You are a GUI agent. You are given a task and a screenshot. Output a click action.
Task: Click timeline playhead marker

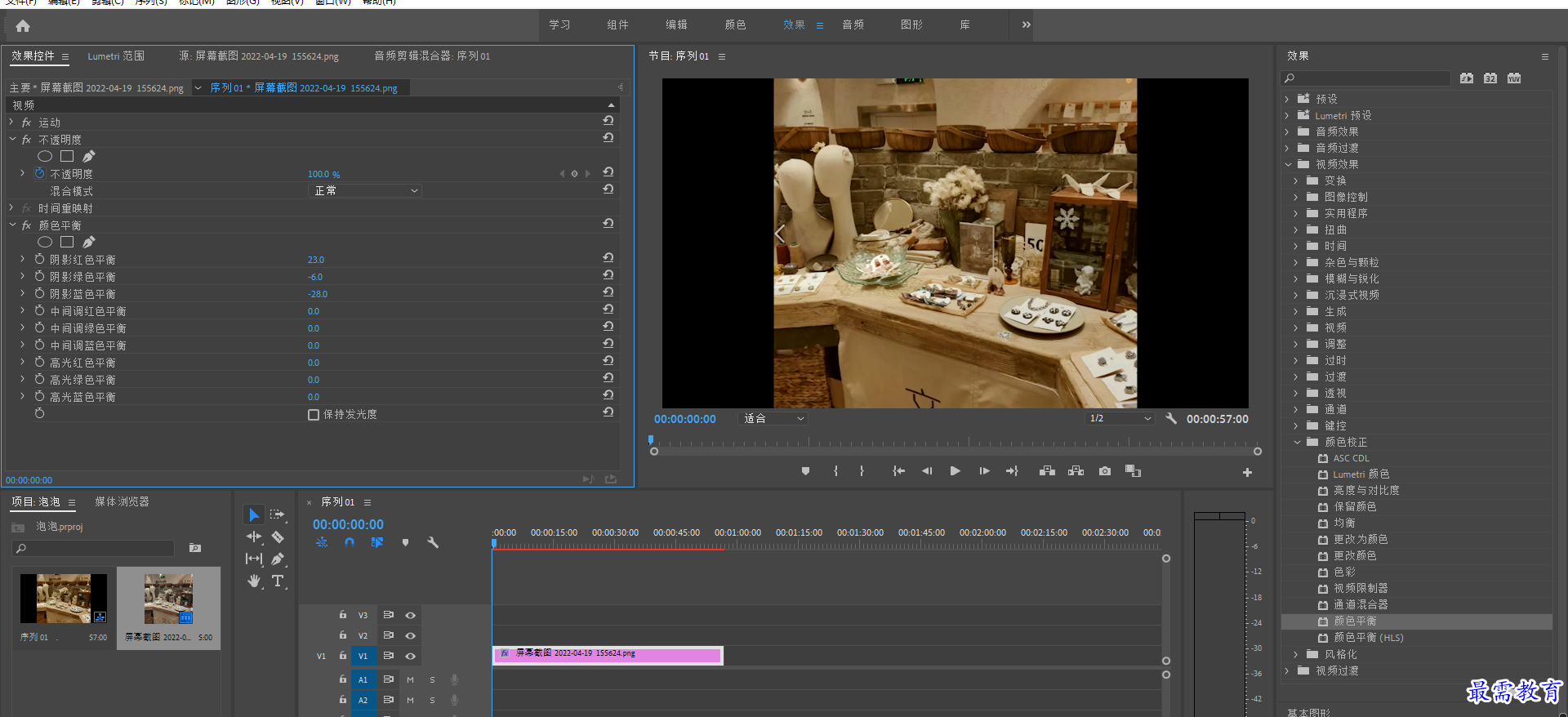tap(494, 542)
